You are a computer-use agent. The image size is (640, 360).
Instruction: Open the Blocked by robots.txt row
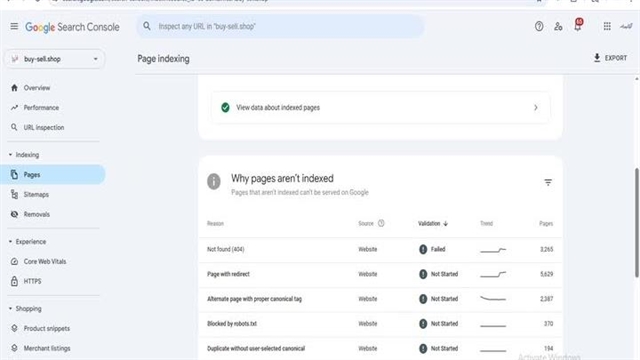(380, 324)
